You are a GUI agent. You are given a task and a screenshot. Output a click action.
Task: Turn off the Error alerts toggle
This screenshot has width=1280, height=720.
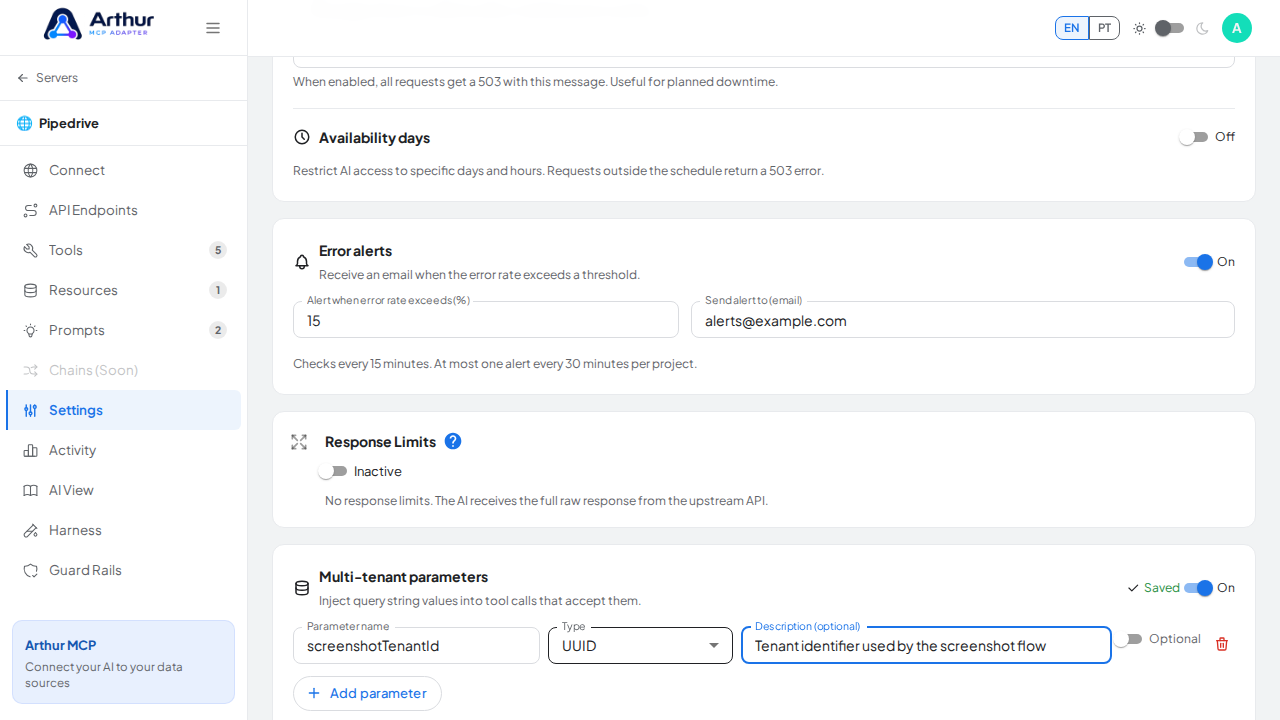click(x=1198, y=262)
